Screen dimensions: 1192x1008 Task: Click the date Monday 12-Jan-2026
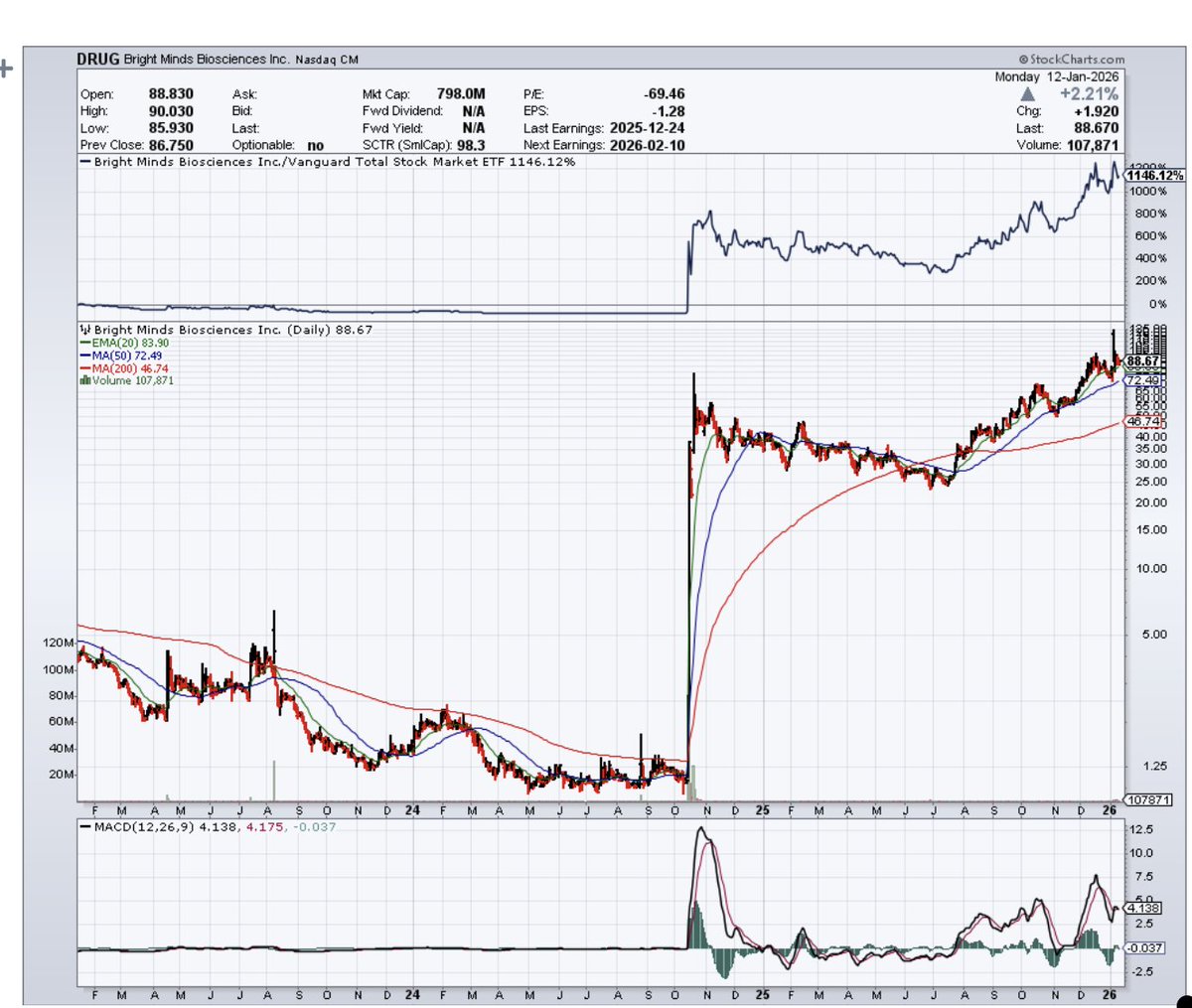coord(1057,76)
